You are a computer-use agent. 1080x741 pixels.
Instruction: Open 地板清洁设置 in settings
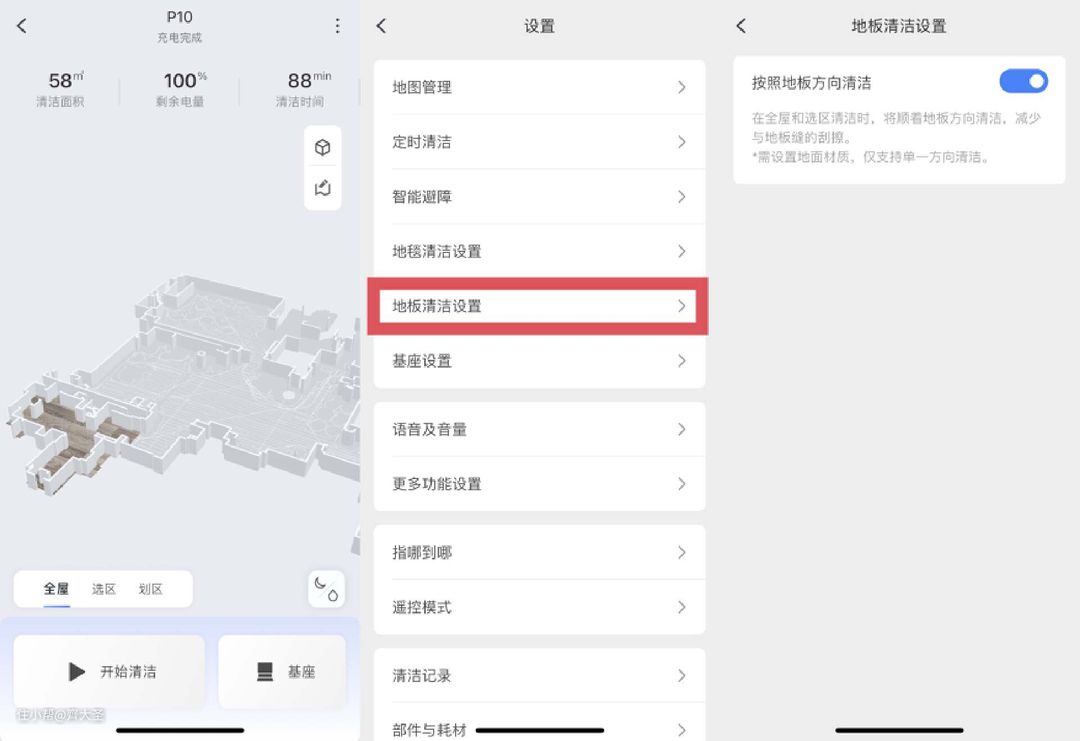(x=538, y=306)
